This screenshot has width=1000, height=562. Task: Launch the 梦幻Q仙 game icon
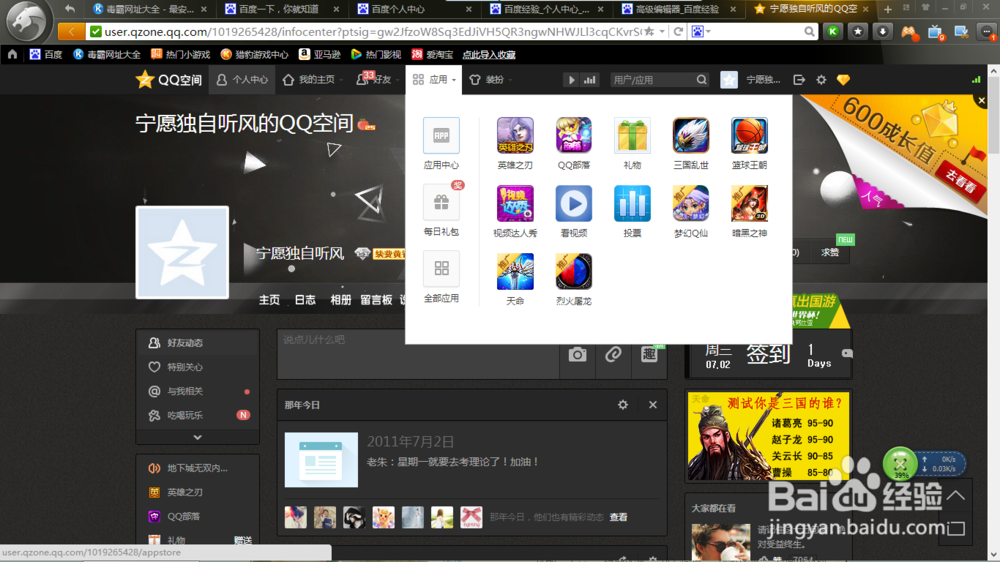691,203
